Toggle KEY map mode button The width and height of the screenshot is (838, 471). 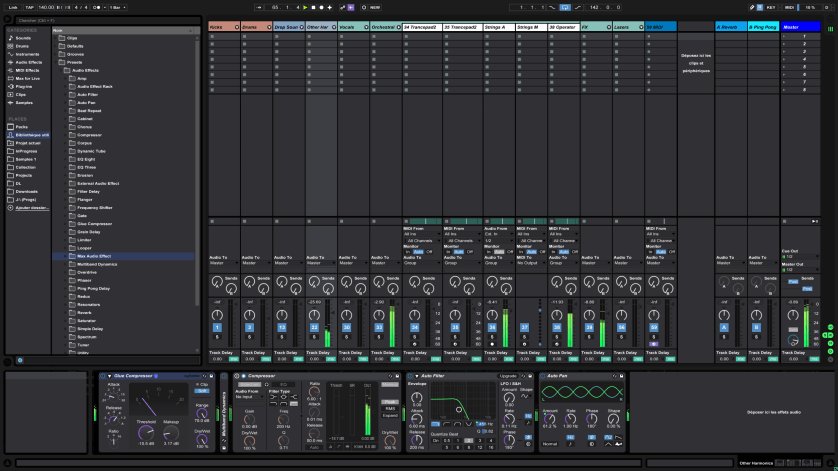click(771, 7)
